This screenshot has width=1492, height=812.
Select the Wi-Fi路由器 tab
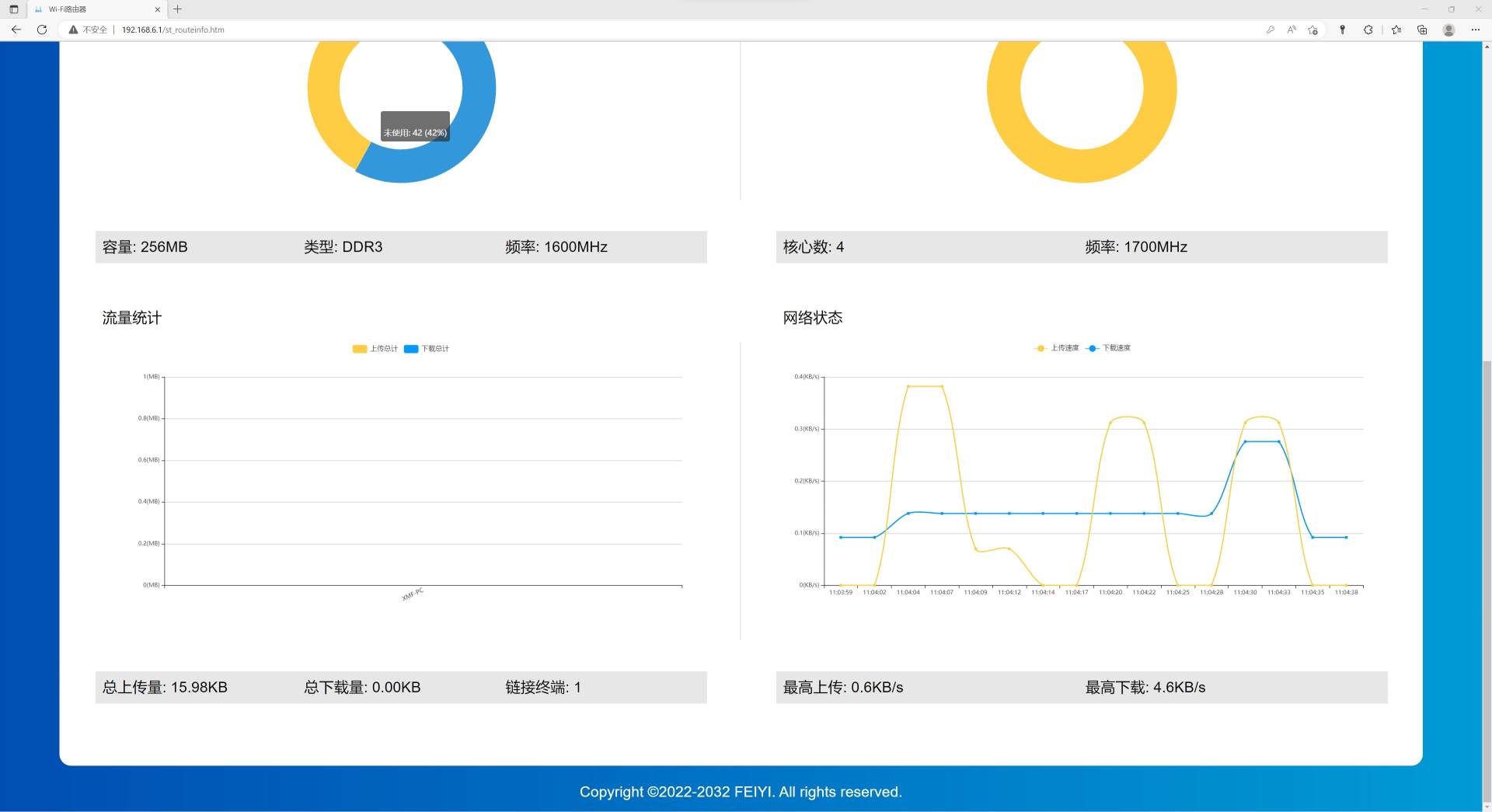pos(93,9)
